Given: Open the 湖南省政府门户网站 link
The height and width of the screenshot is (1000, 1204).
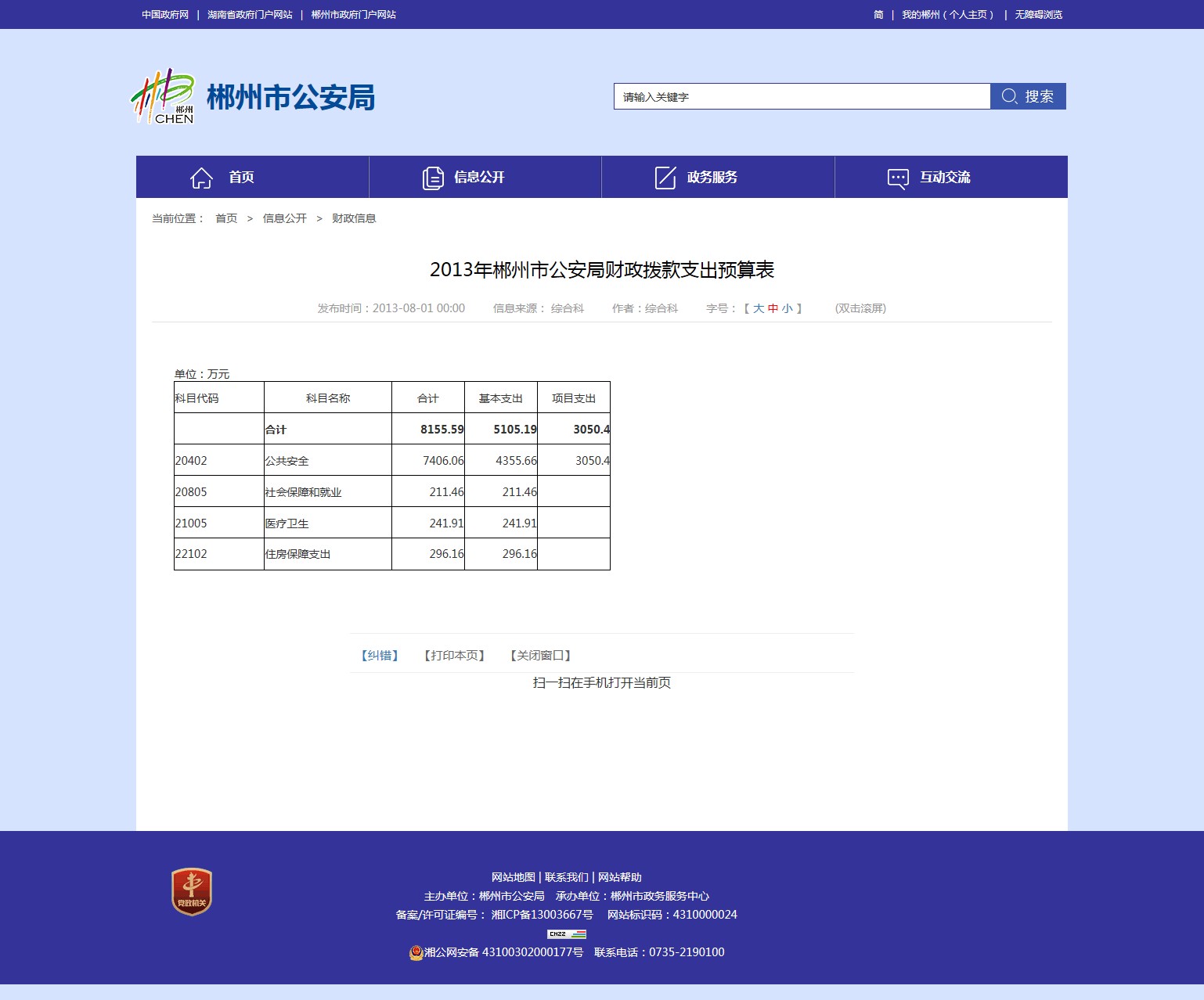Looking at the screenshot, I should click(x=250, y=14).
